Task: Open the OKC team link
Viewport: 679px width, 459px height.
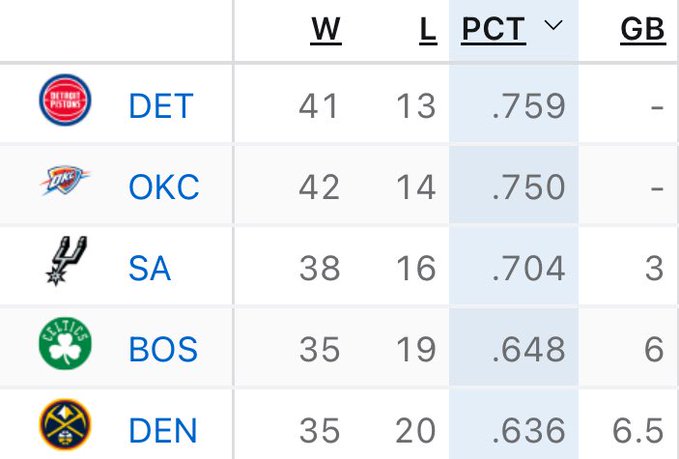Action: coord(163,187)
